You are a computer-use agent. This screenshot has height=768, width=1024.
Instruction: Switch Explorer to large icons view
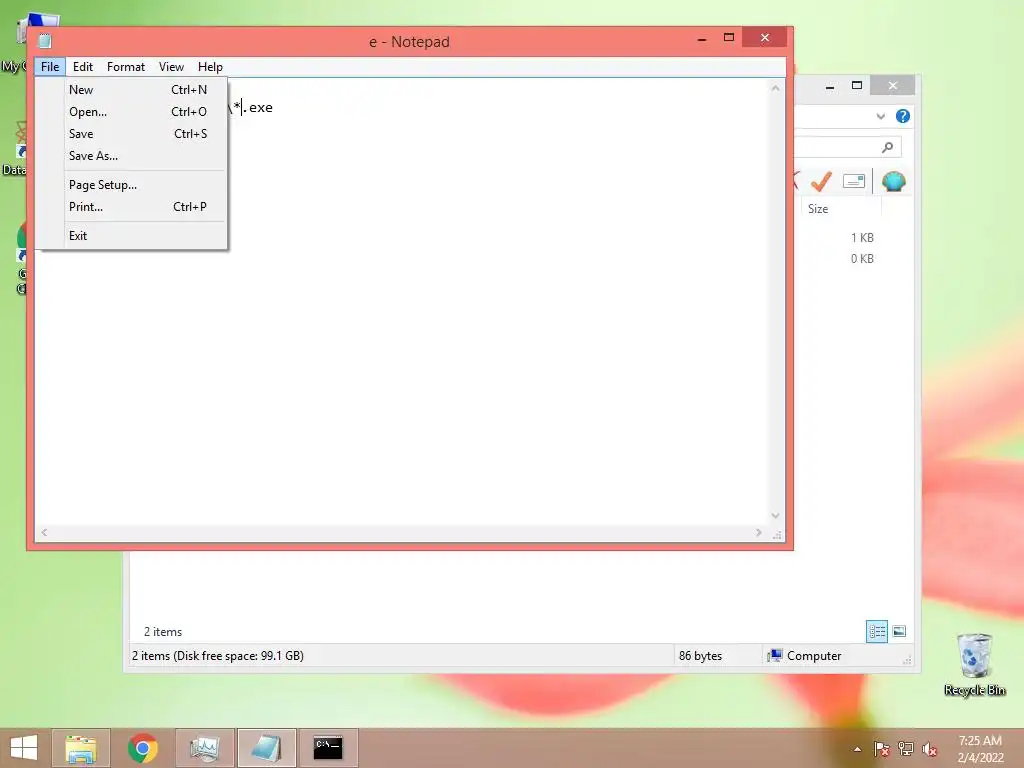(899, 632)
